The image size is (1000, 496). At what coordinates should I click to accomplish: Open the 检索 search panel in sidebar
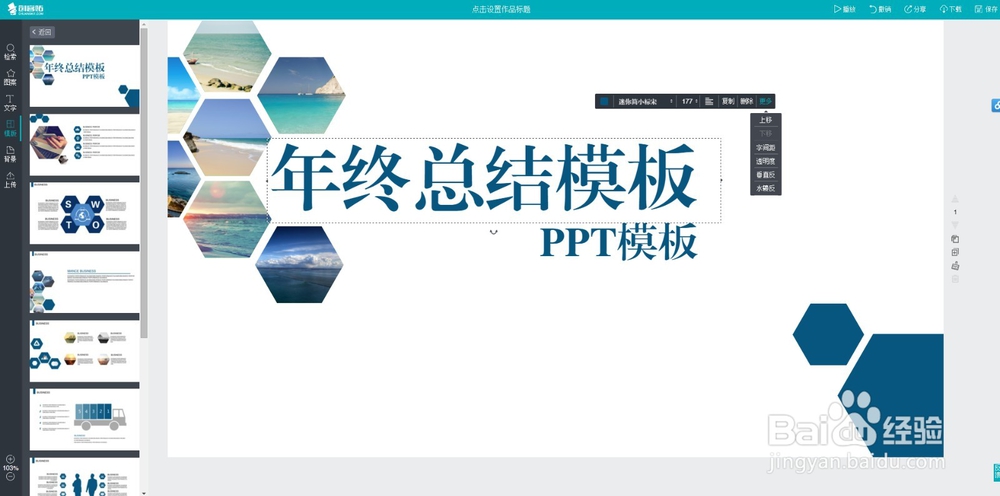[10, 52]
